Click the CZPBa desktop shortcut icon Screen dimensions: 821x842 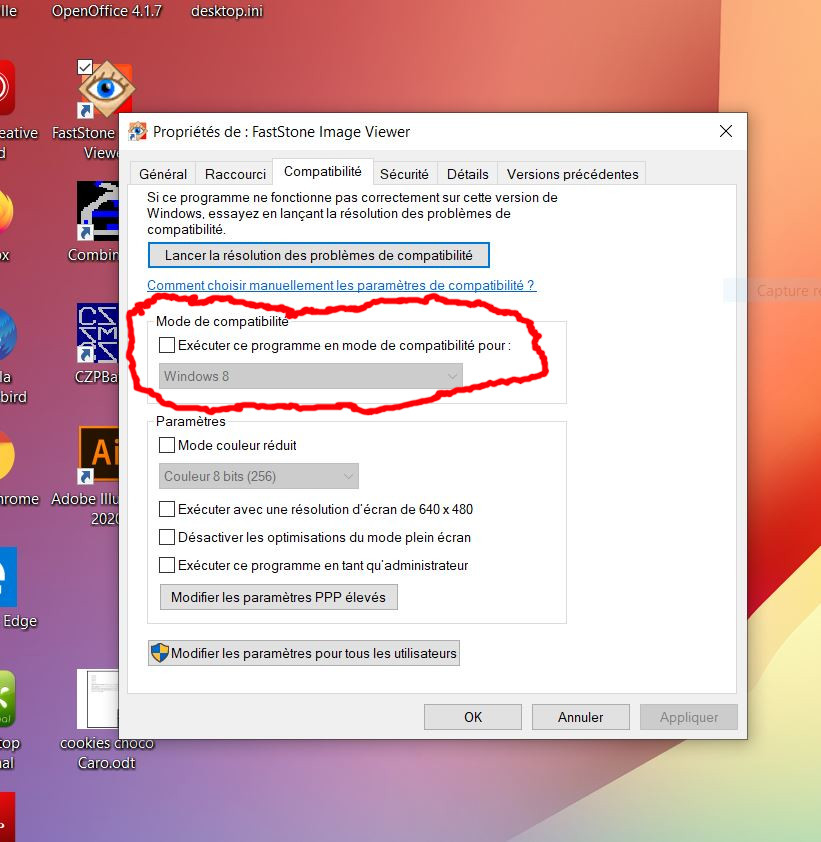pos(97,332)
